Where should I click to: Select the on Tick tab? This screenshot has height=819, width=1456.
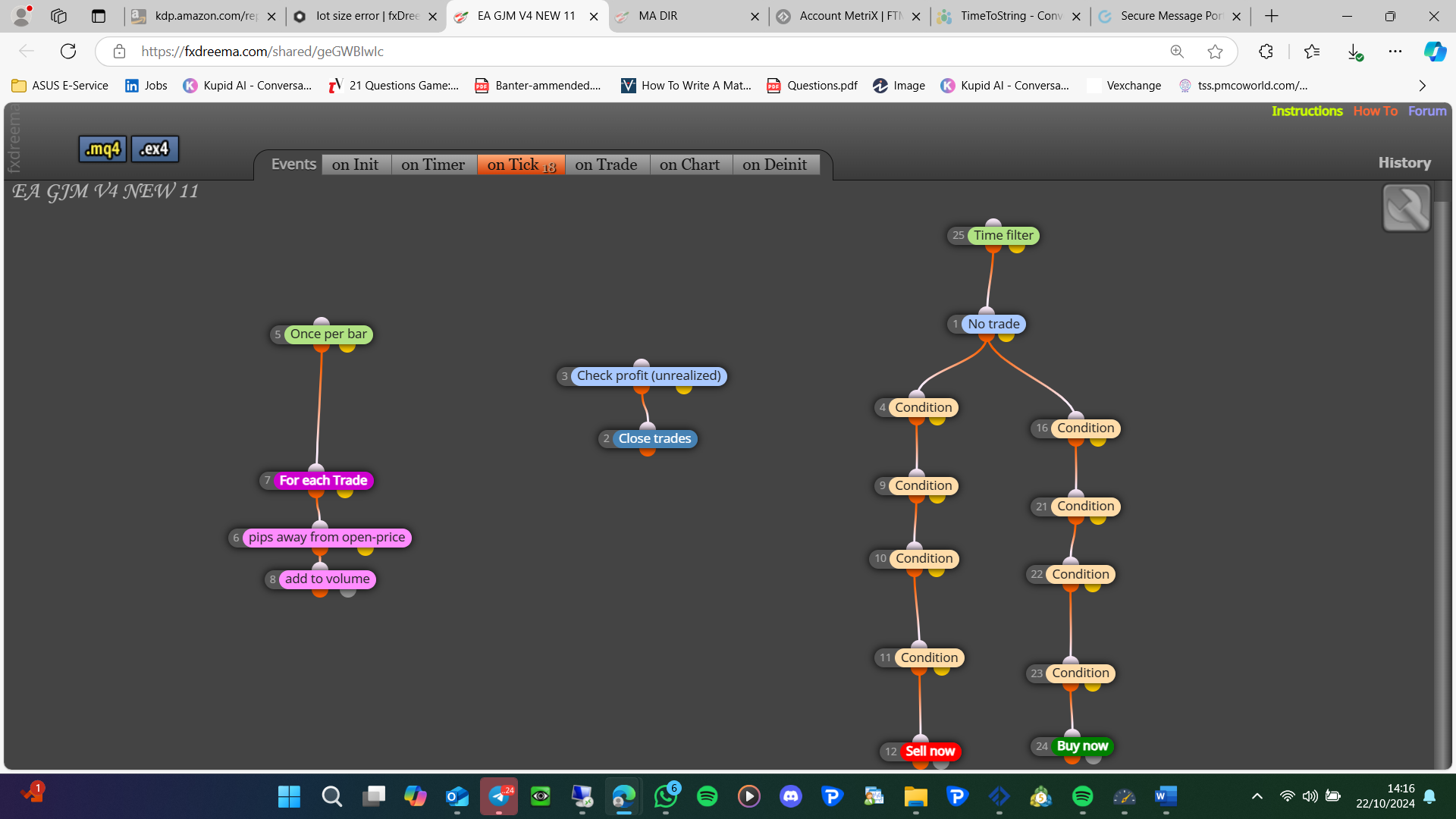click(x=521, y=165)
